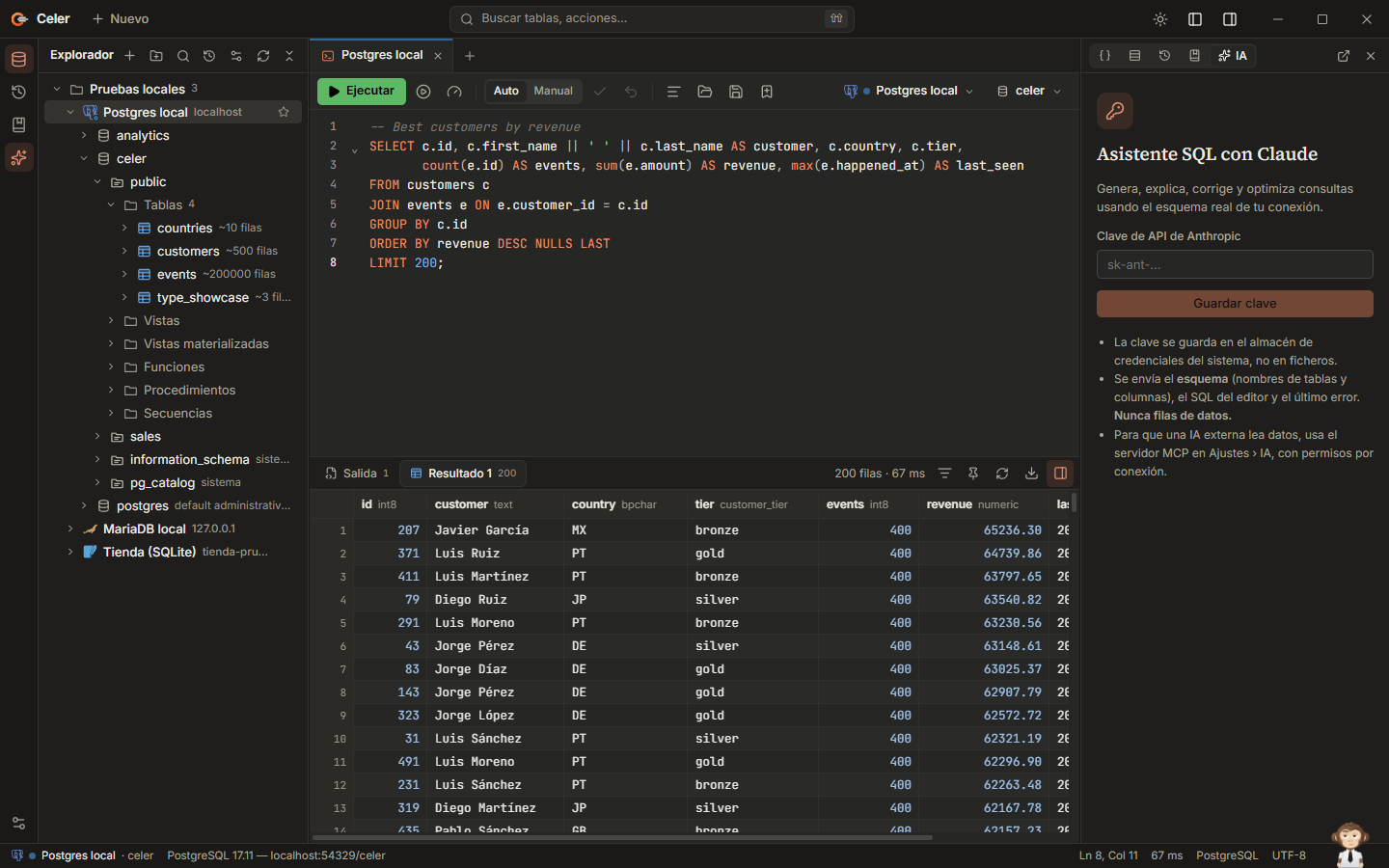The image size is (1389, 868).
Task: Click the Nuevo button
Action: pos(121,19)
